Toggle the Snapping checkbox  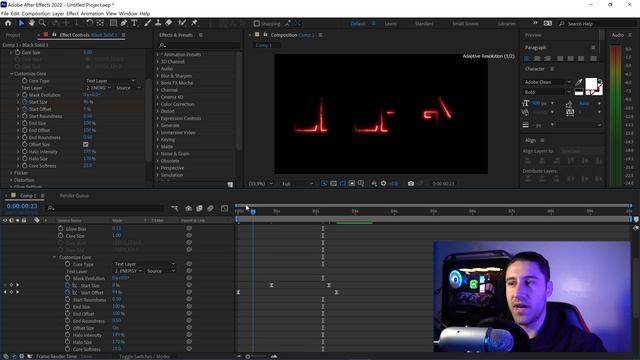(257, 24)
